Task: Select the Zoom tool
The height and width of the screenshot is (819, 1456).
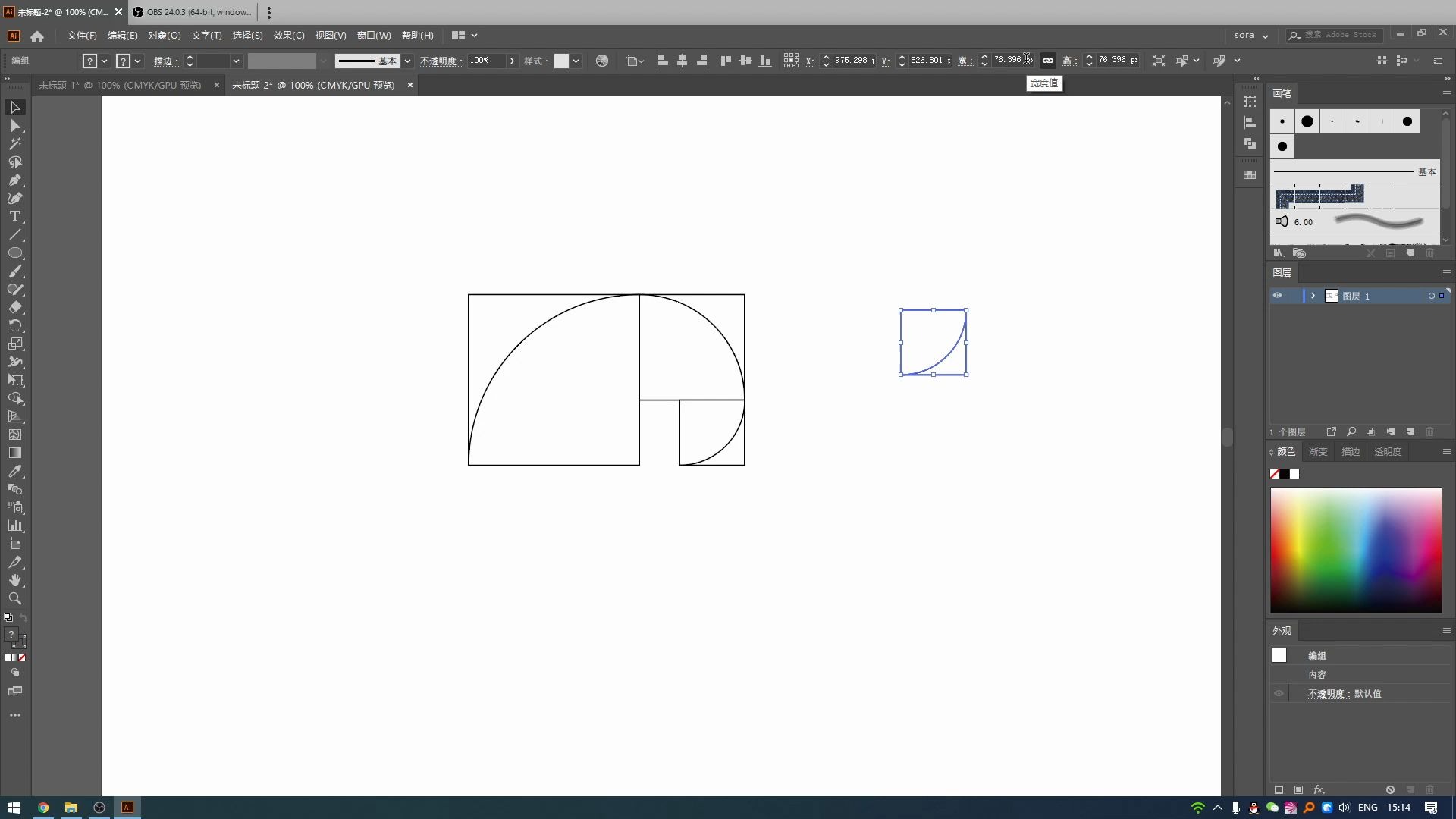Action: tap(15, 599)
